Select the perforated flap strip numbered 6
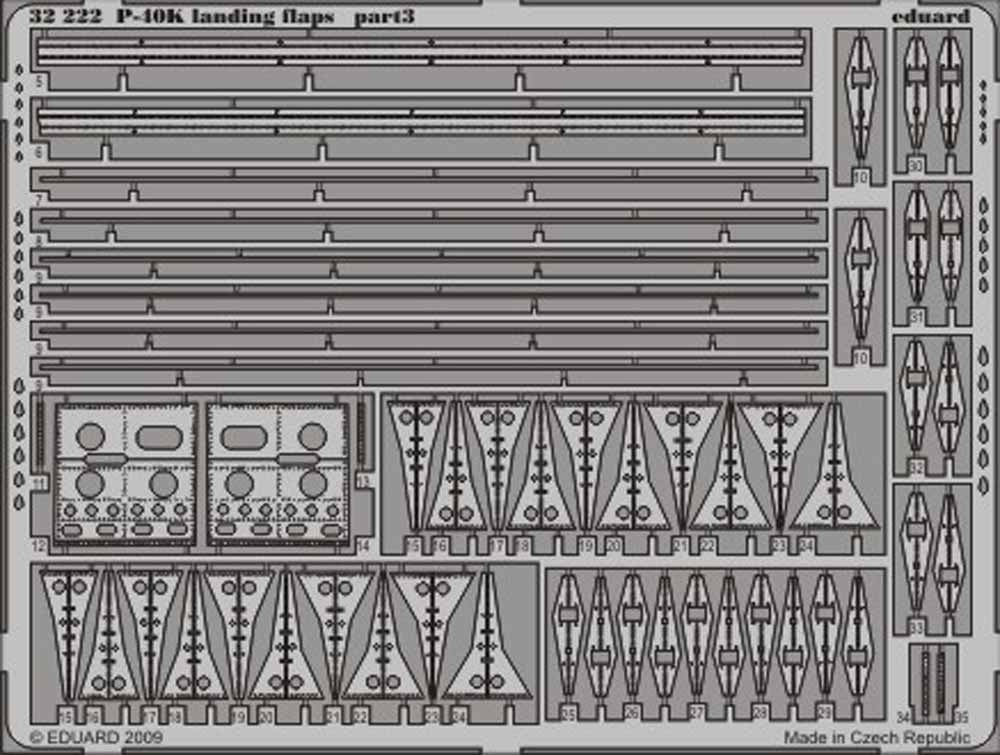The height and width of the screenshot is (755, 1000). tap(420, 121)
